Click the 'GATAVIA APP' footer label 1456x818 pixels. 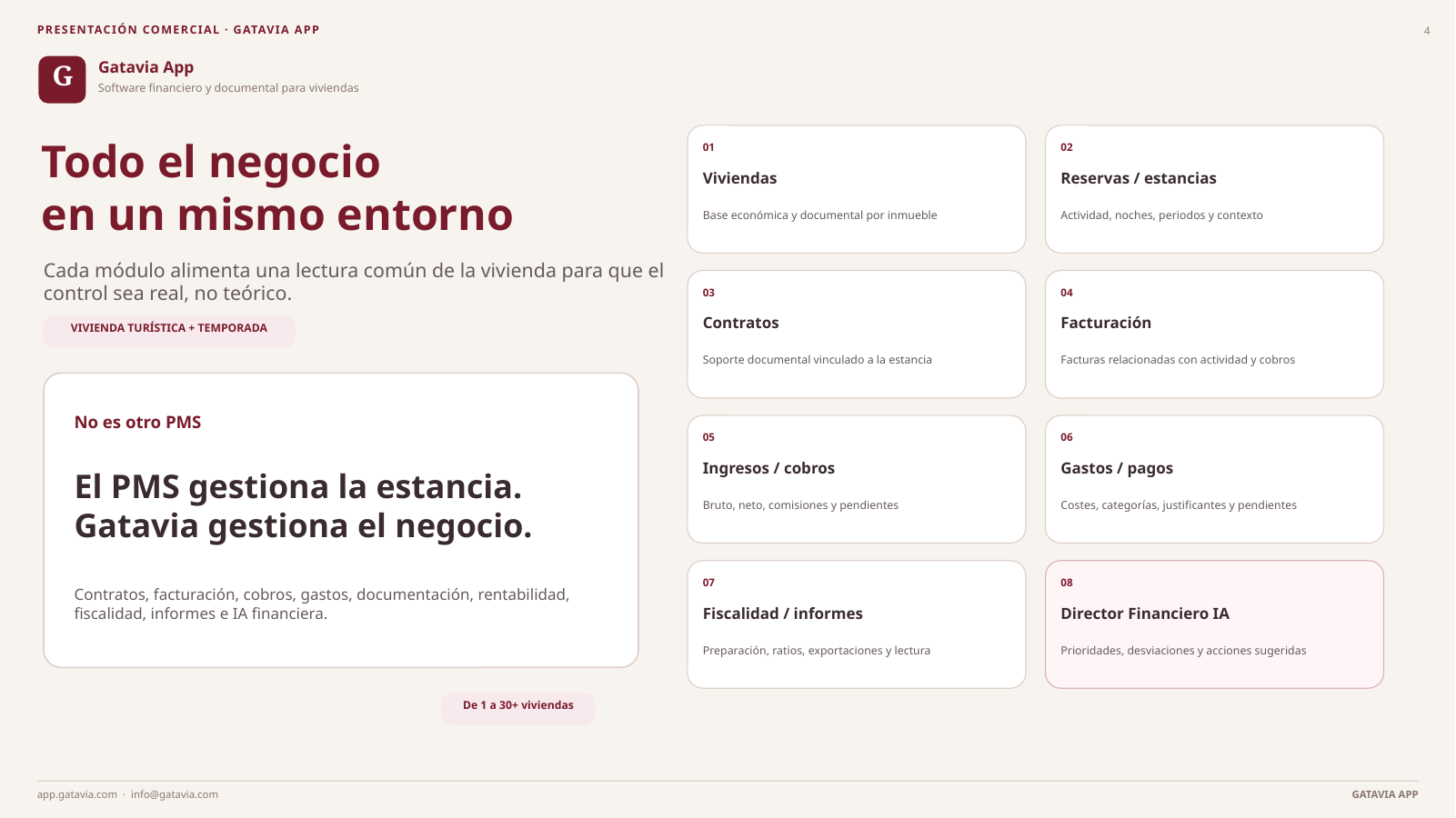[x=1385, y=794]
